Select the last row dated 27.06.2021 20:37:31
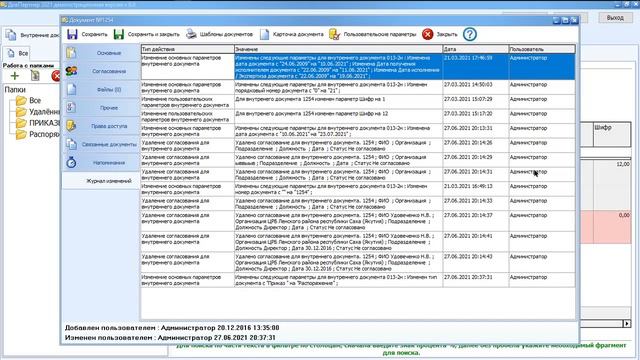The image size is (640, 360). coord(358,280)
